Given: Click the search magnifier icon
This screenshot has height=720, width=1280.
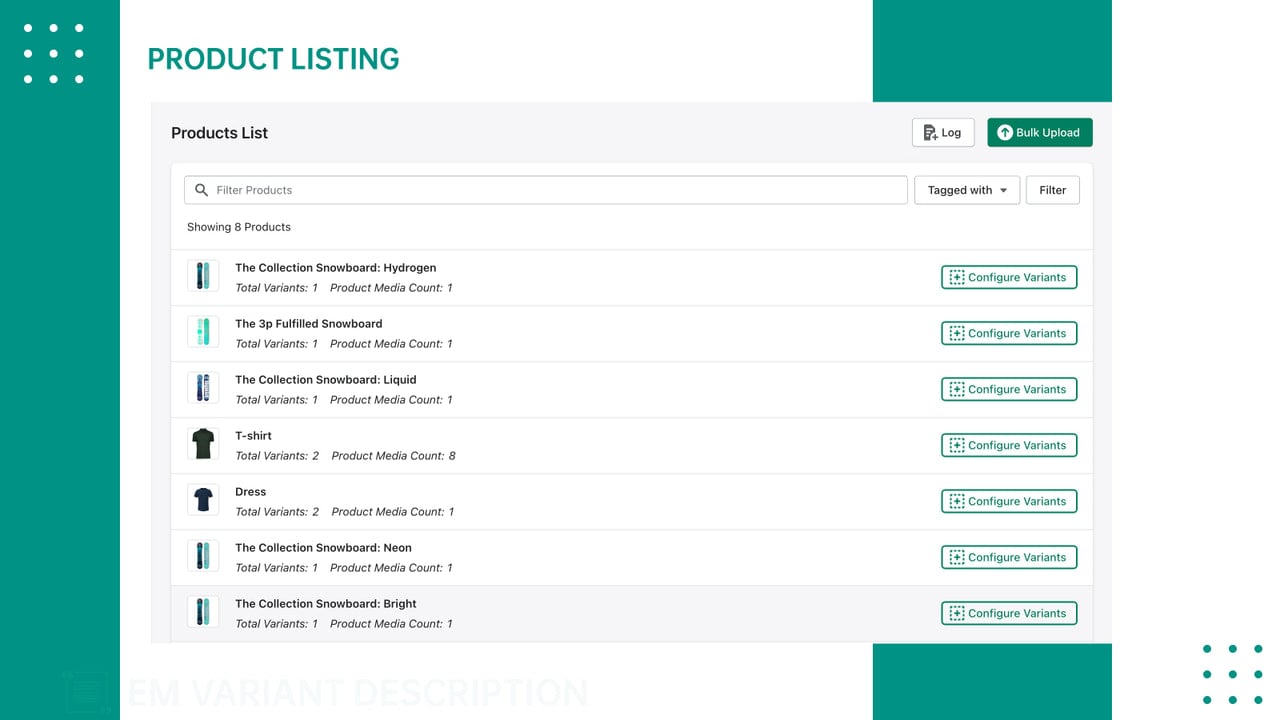Looking at the screenshot, I should click(x=201, y=190).
